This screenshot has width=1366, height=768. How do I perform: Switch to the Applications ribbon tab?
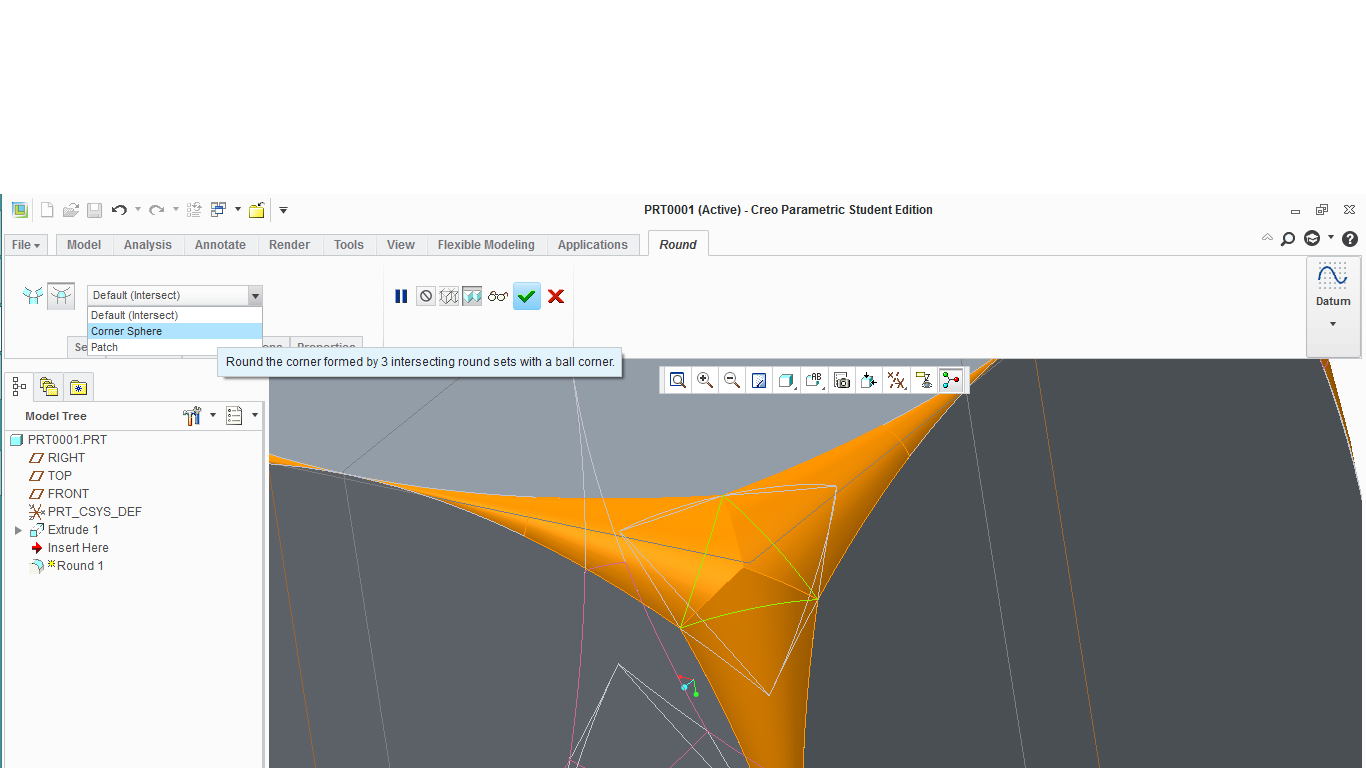pyautogui.click(x=593, y=245)
